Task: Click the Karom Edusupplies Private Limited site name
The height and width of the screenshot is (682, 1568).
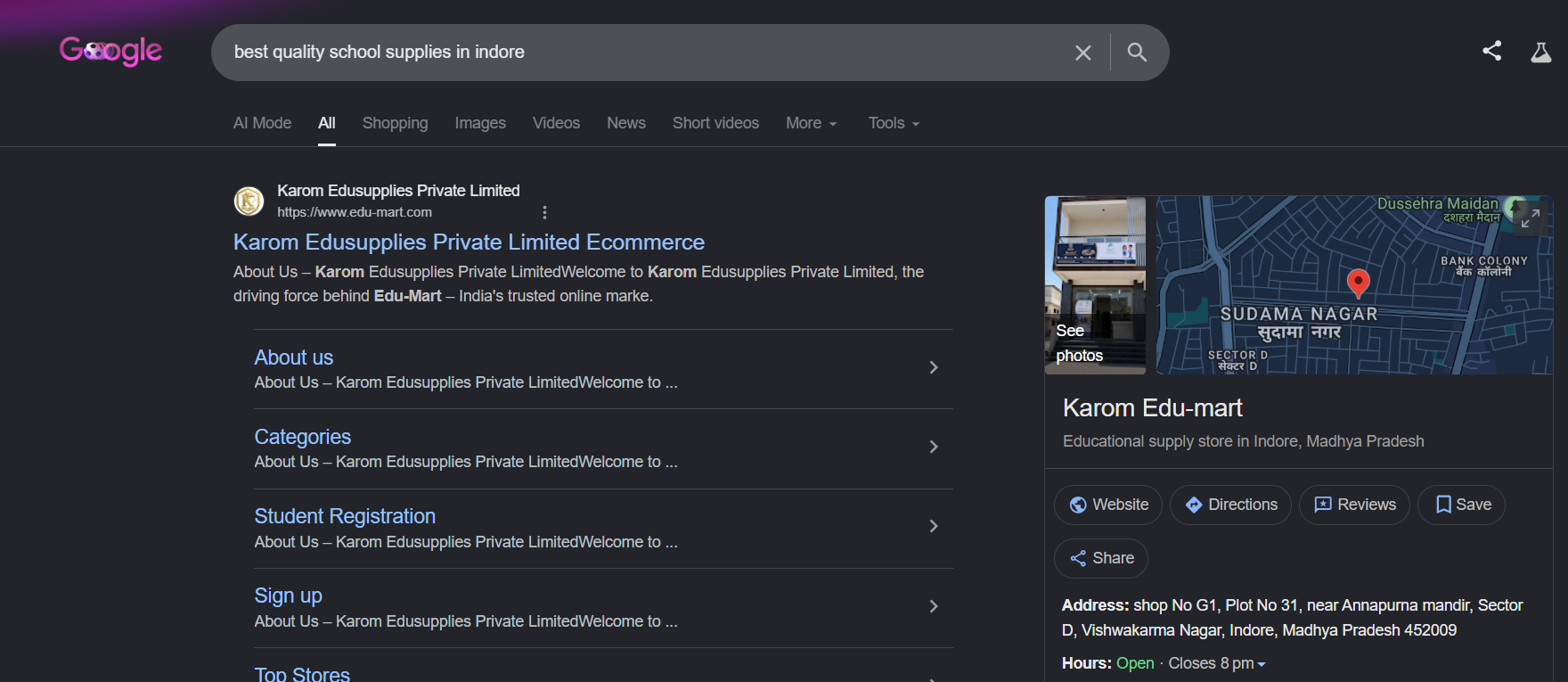Action: click(398, 191)
